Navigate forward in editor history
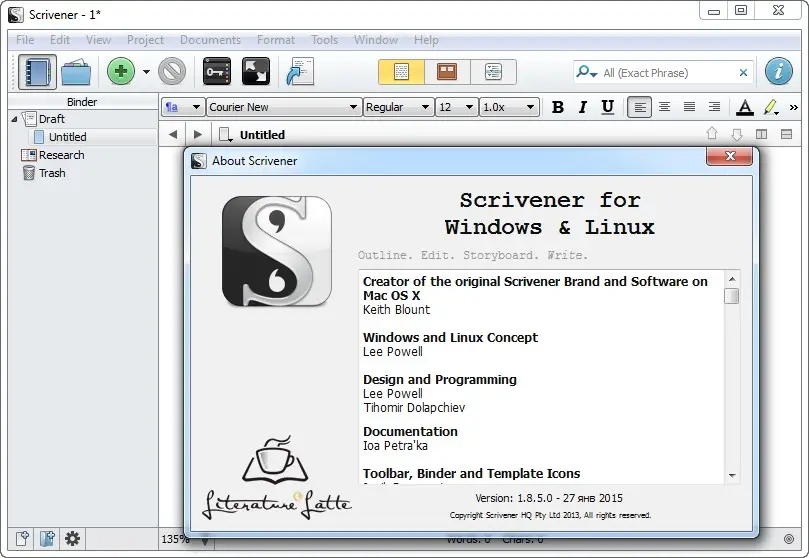 pyautogui.click(x=197, y=135)
